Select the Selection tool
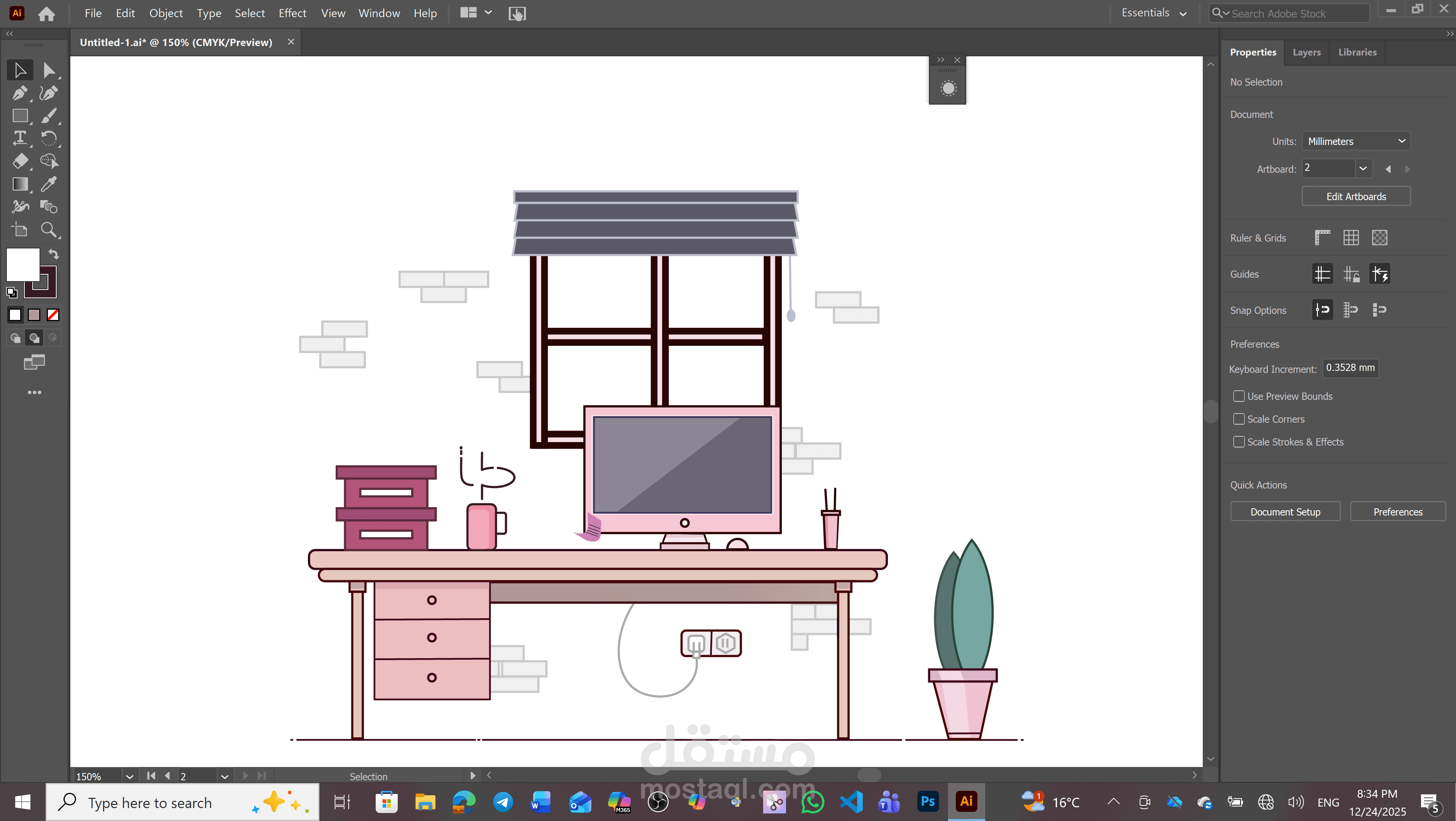 [x=20, y=70]
